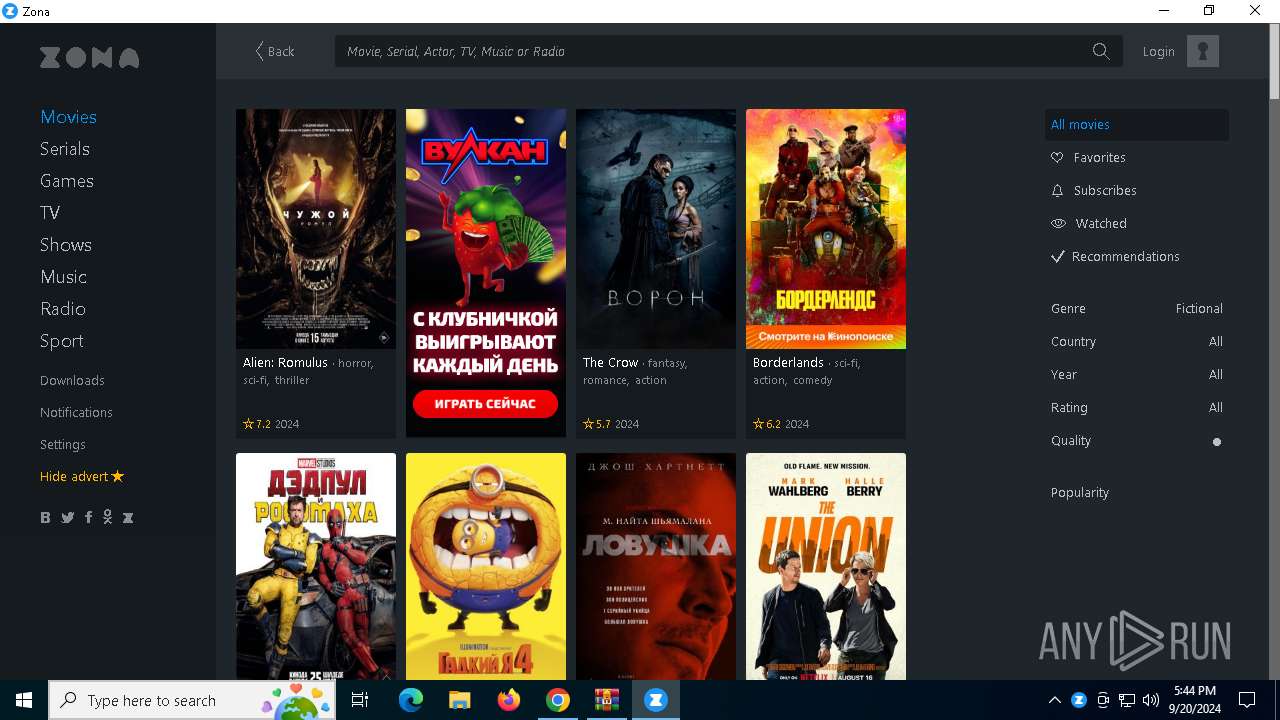1280x720 pixels.
Task: Go to the Shows section
Action: point(66,245)
